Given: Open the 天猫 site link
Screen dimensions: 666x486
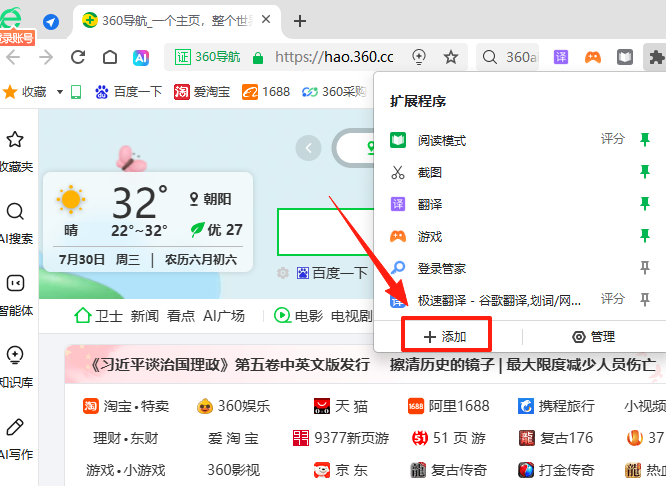Looking at the screenshot, I should click(341, 406).
